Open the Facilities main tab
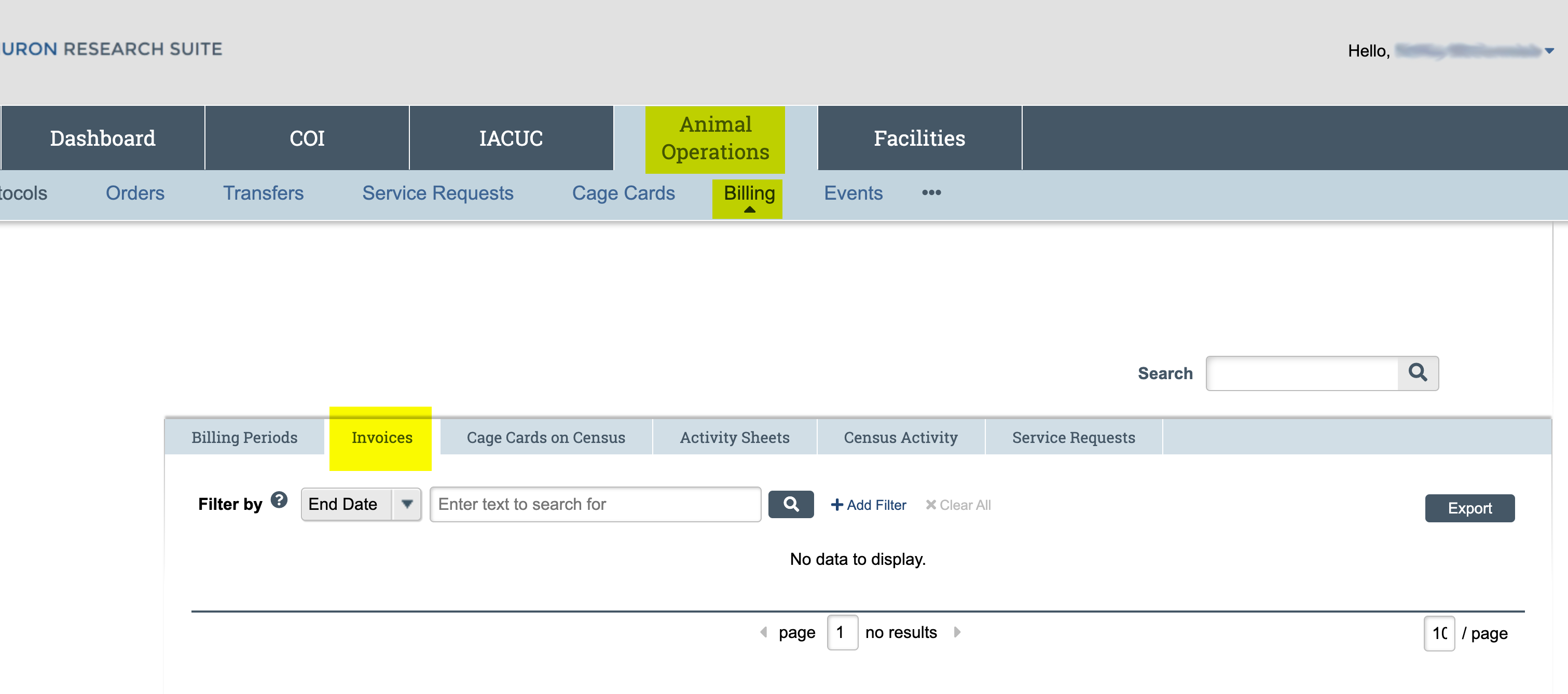The image size is (1568, 694). coord(918,138)
